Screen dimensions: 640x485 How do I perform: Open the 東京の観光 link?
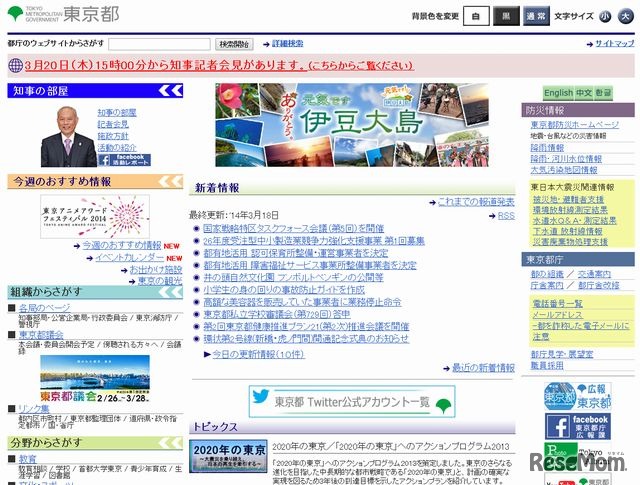[x=160, y=281]
